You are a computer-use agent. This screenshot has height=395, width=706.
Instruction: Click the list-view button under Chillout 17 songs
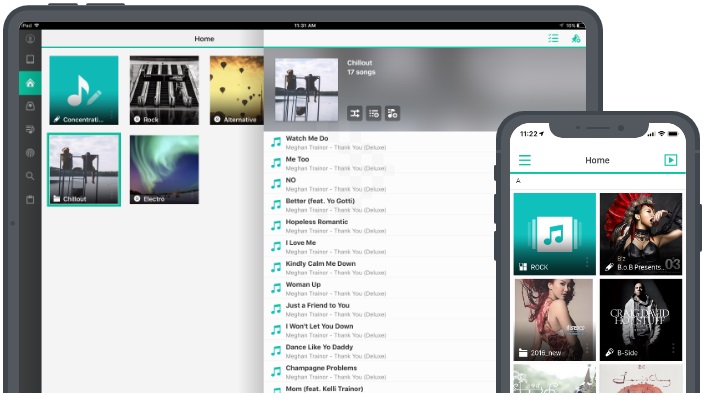[x=374, y=113]
